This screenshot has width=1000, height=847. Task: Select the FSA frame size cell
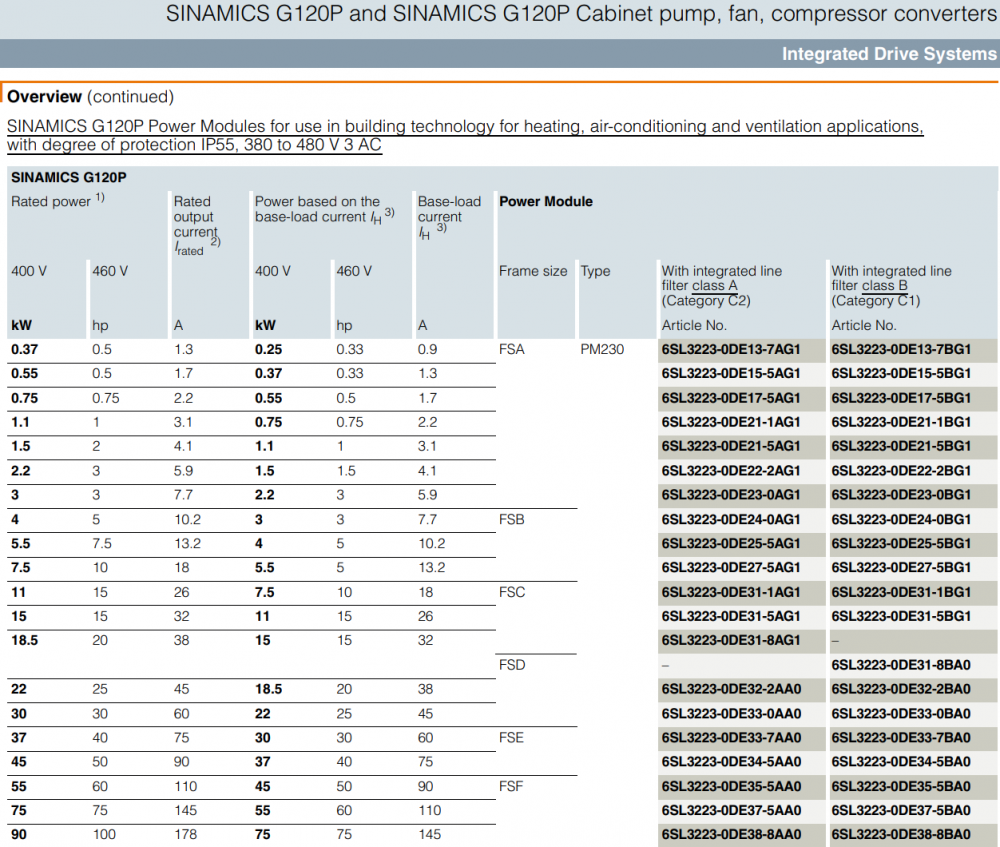click(511, 350)
